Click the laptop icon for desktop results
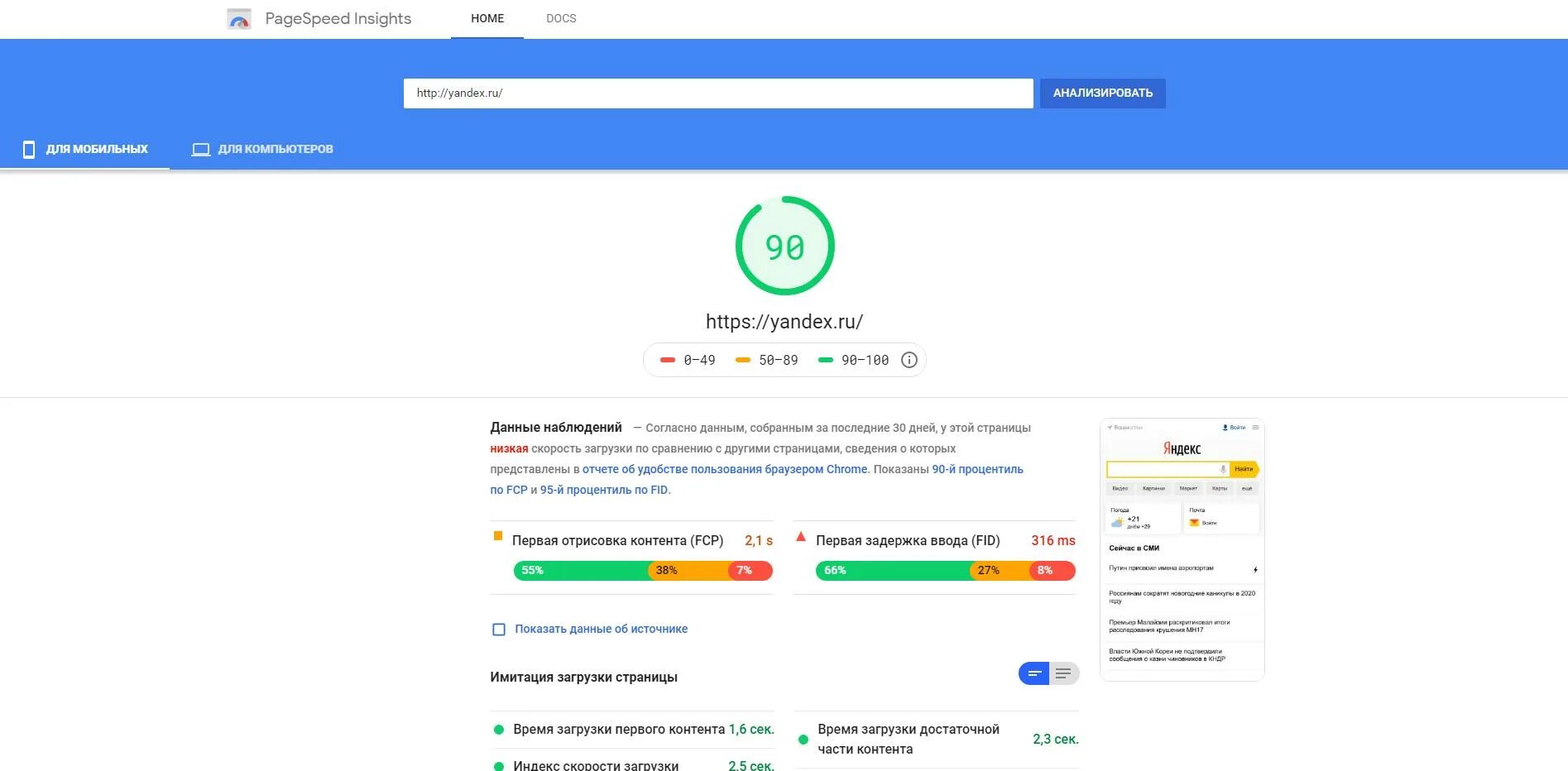The width and height of the screenshot is (1568, 771). pyautogui.click(x=201, y=150)
